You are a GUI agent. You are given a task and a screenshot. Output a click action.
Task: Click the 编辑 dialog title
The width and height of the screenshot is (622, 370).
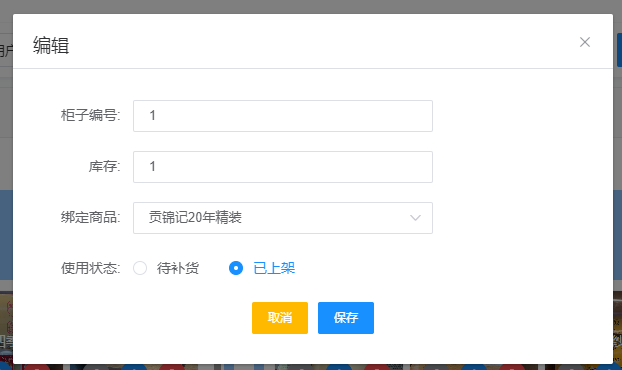(51, 45)
